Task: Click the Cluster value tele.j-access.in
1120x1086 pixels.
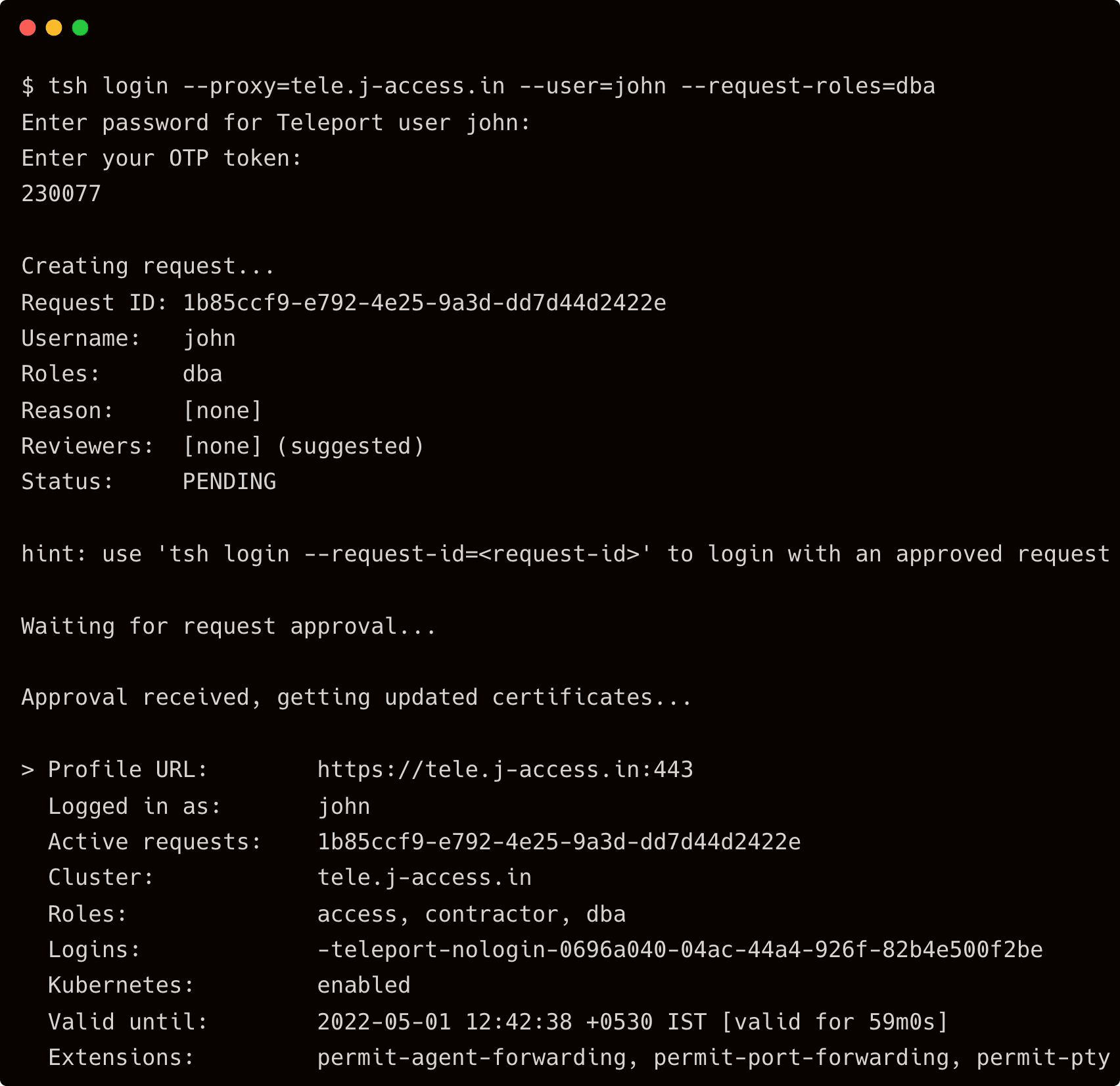Action: 425,878
